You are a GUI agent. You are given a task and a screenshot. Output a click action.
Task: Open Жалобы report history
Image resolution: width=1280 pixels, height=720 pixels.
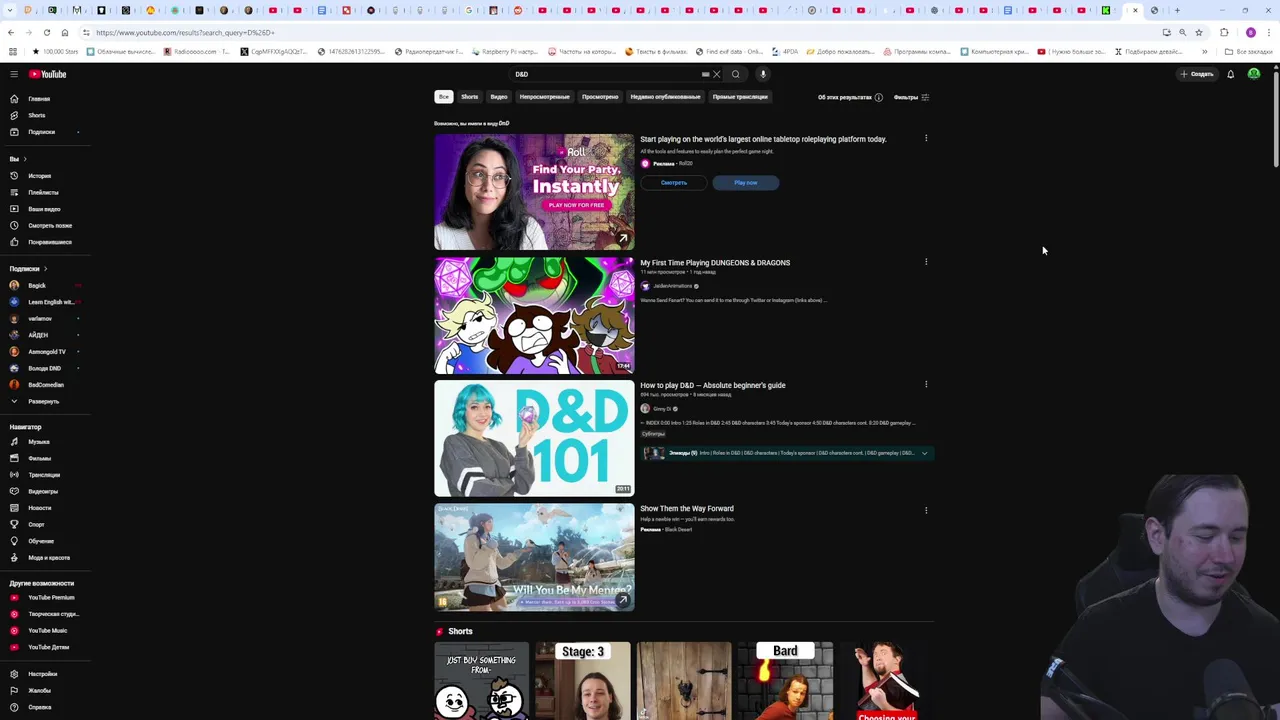[x=40, y=690]
